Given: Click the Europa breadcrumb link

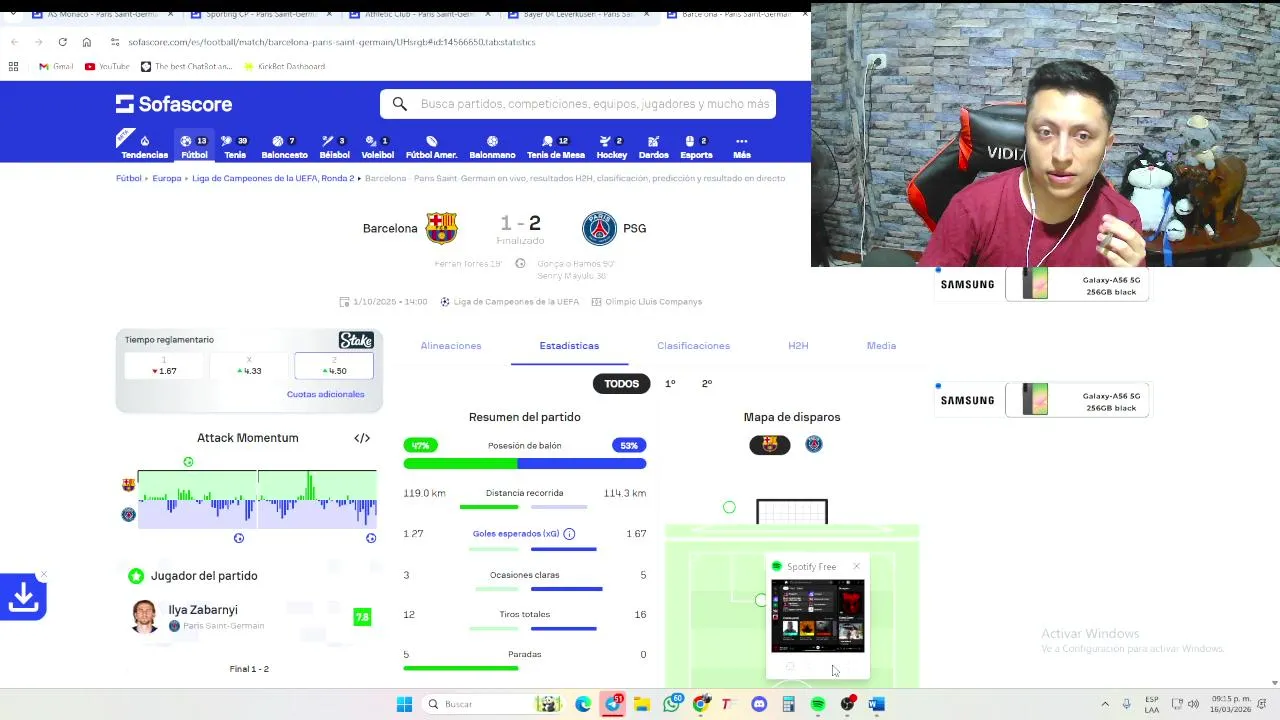Looking at the screenshot, I should tap(167, 178).
